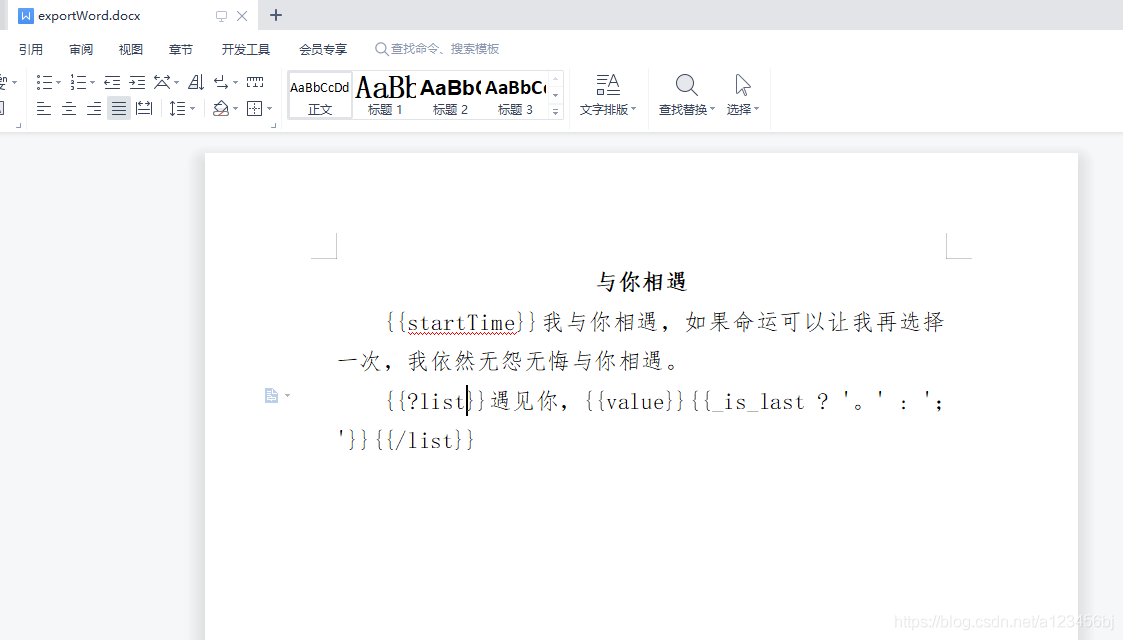Toggle justified paragraph alignment
The width and height of the screenshot is (1123, 640).
tap(118, 108)
